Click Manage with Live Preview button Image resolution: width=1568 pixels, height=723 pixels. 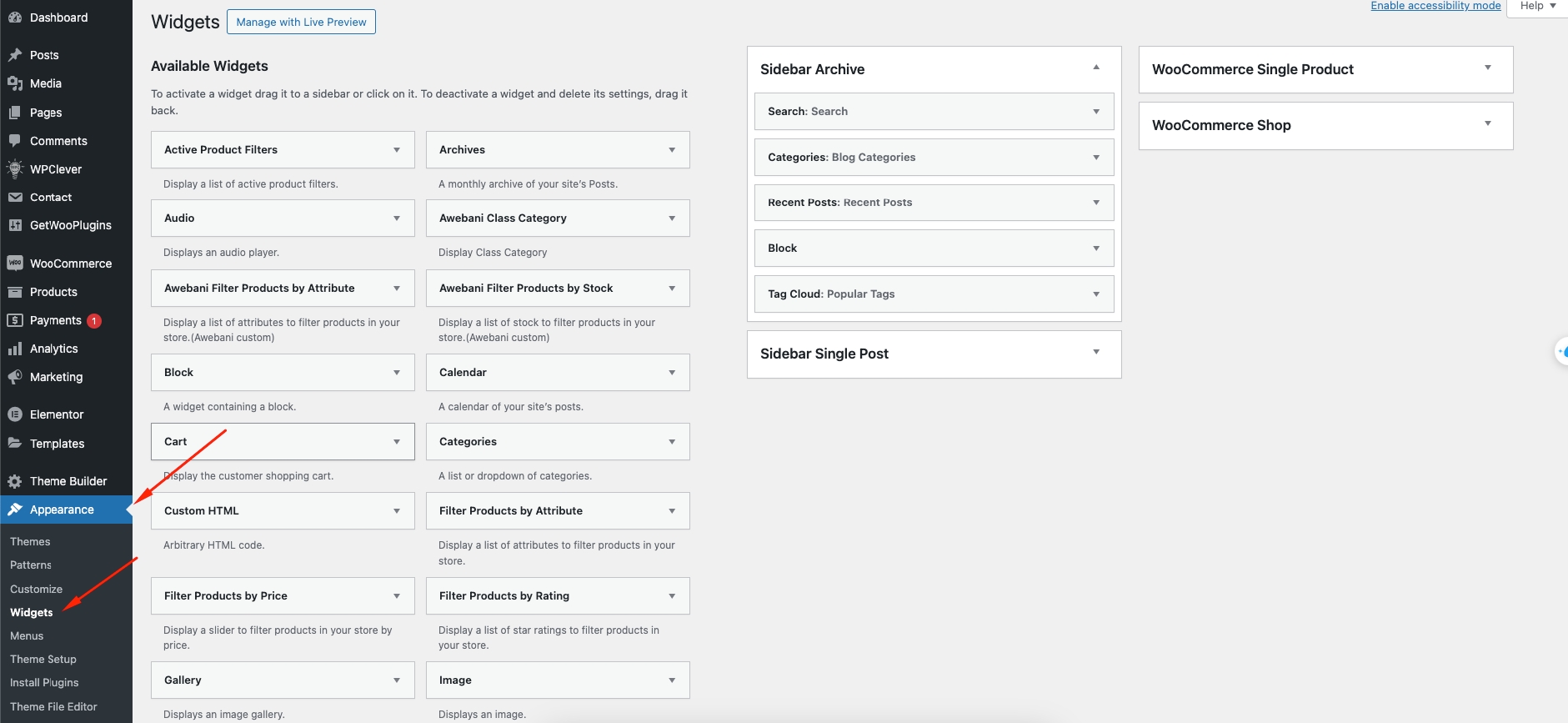click(301, 22)
